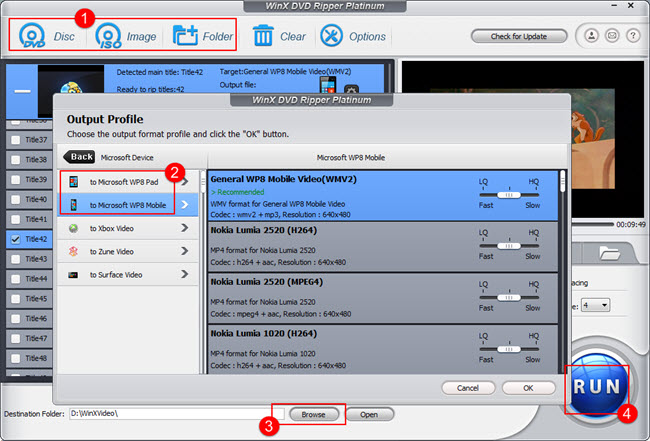The height and width of the screenshot is (441, 650).
Task: Open the Options settings
Action: coord(353,36)
